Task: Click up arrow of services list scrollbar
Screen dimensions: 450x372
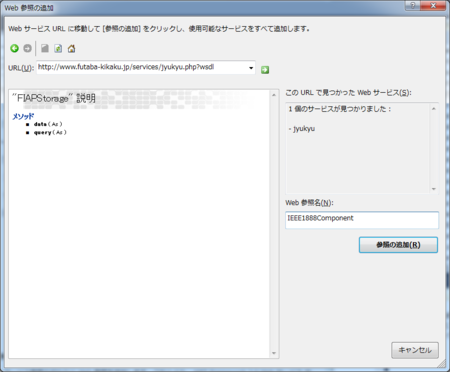Action: pyautogui.click(x=434, y=109)
